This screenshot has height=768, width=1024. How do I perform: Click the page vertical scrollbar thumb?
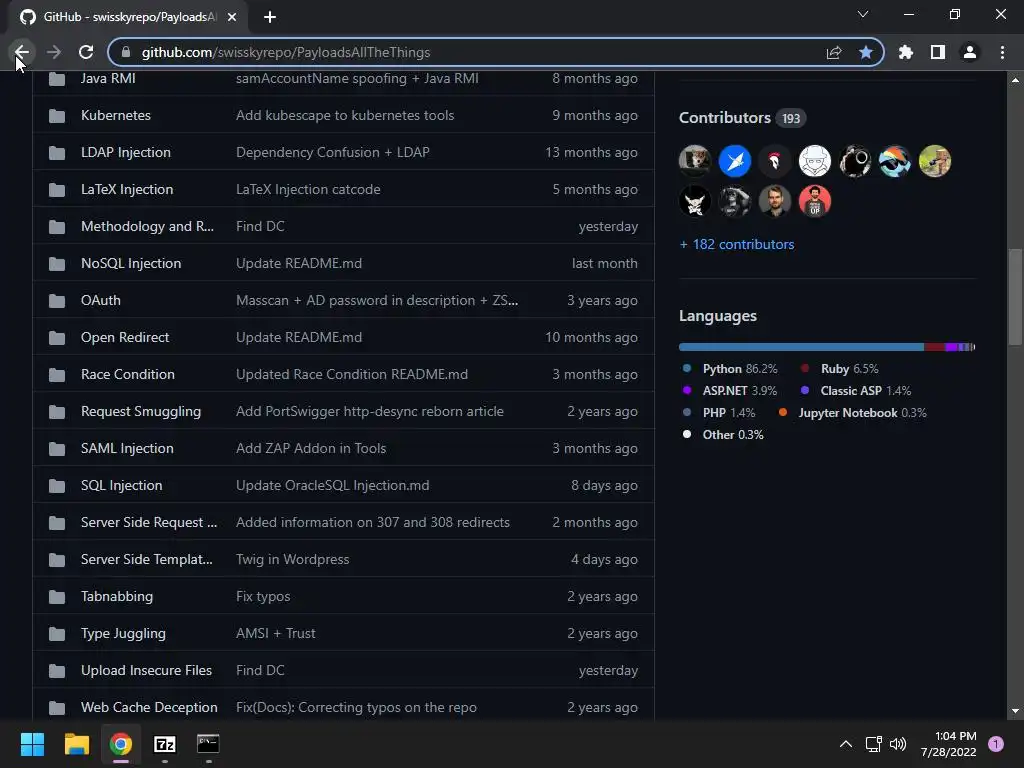1015,297
